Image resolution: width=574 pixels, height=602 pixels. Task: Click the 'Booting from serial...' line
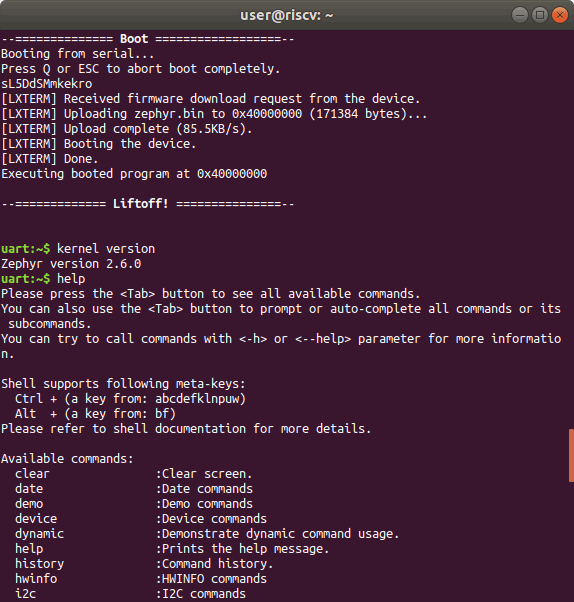pyautogui.click(x=78, y=54)
